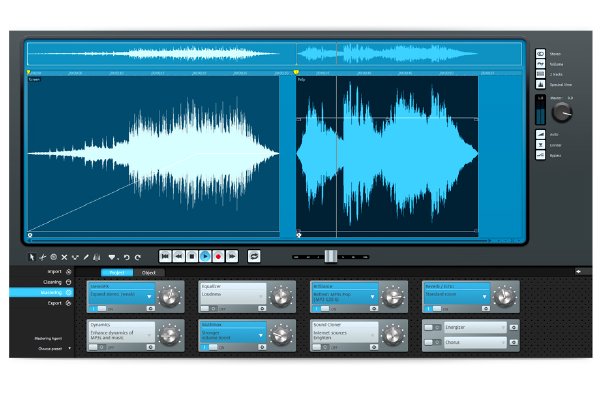This screenshot has width=600, height=395.
Task: Click the playback speed slider handle
Action: click(x=331, y=256)
